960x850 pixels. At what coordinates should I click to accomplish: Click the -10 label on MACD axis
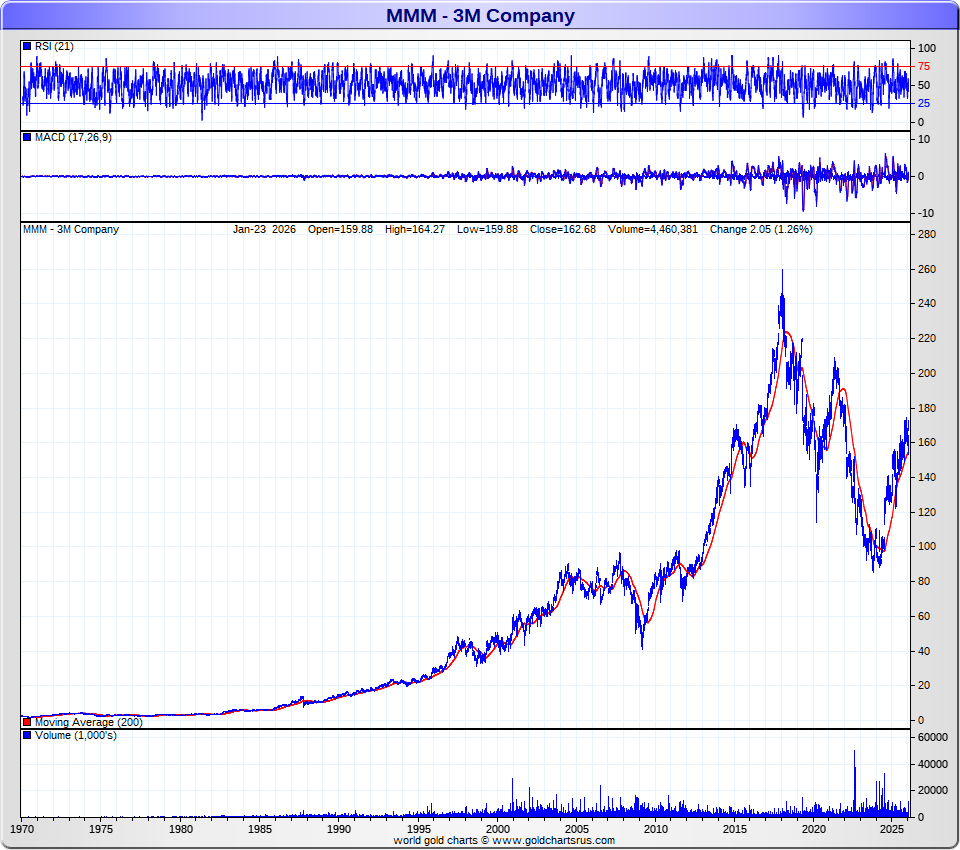pos(926,213)
